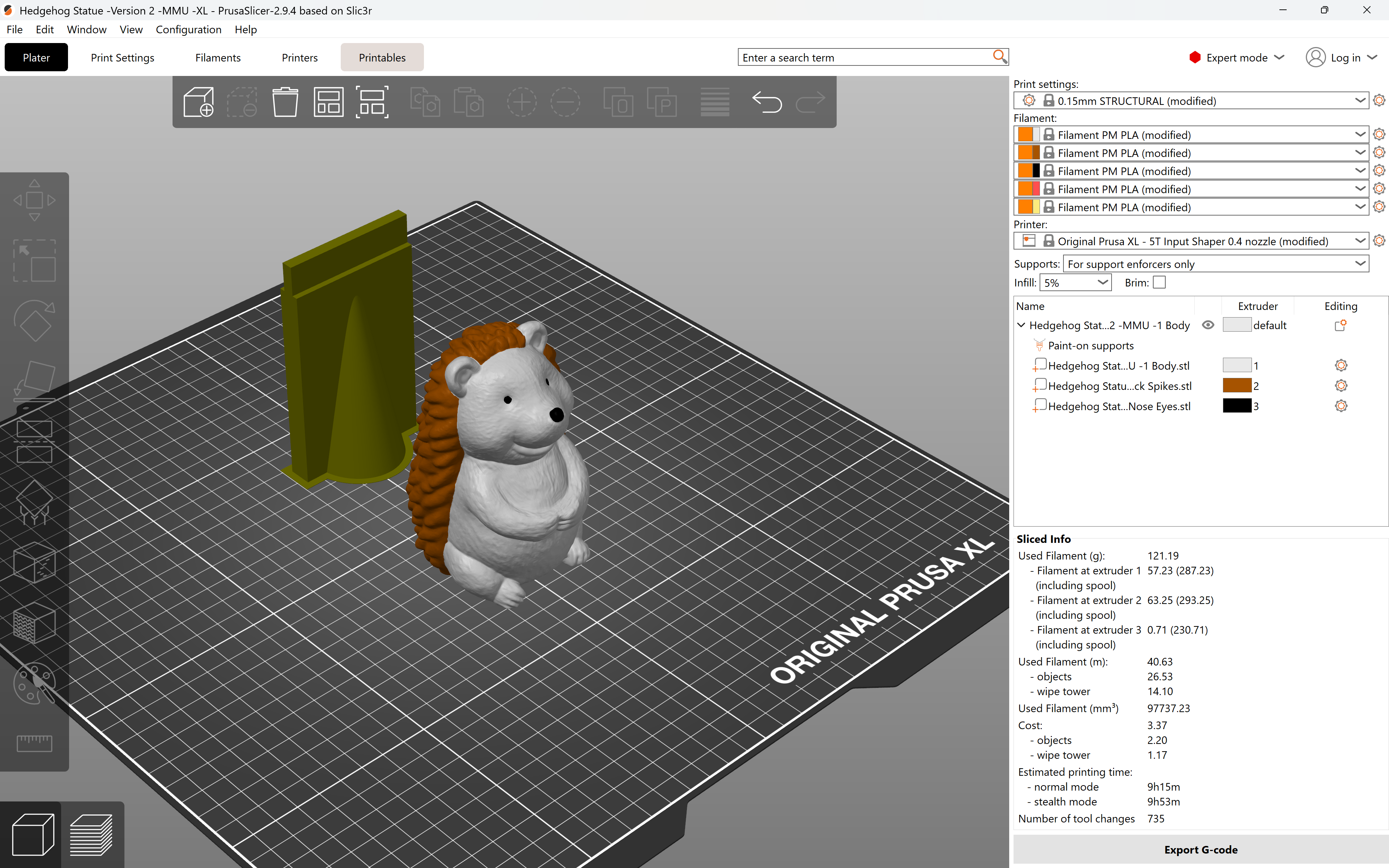Select the Scale tool in left sidebar
Image resolution: width=1389 pixels, height=868 pixels.
point(34,261)
